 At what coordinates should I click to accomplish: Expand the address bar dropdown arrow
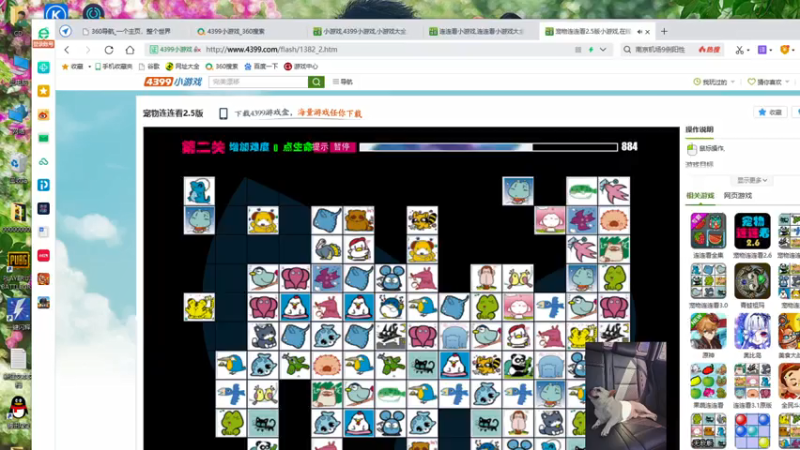[x=603, y=49]
